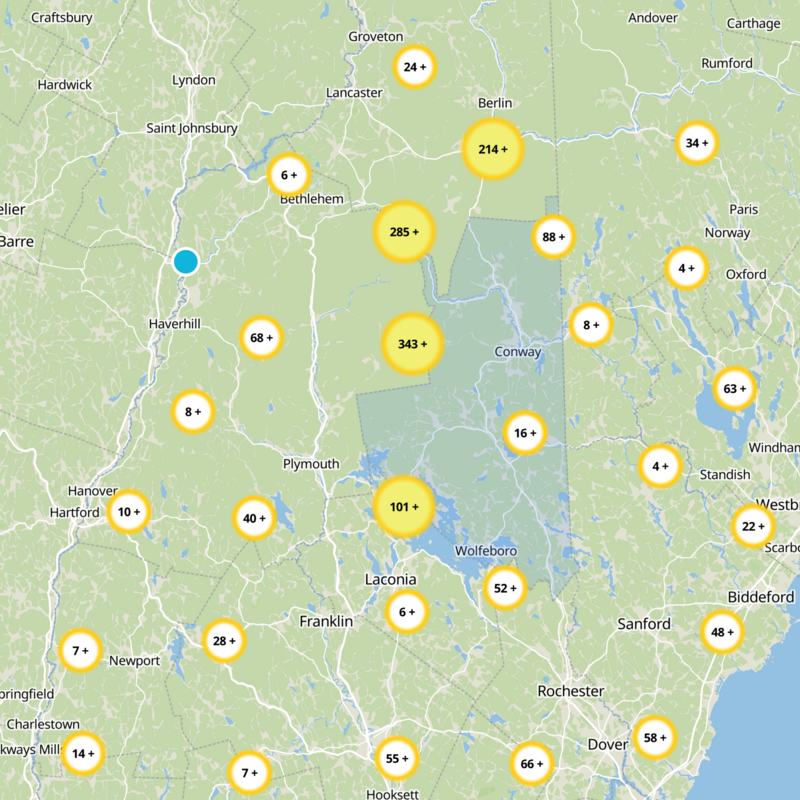The width and height of the screenshot is (800, 800).
Task: Click the Franklin map label
Action: (326, 621)
